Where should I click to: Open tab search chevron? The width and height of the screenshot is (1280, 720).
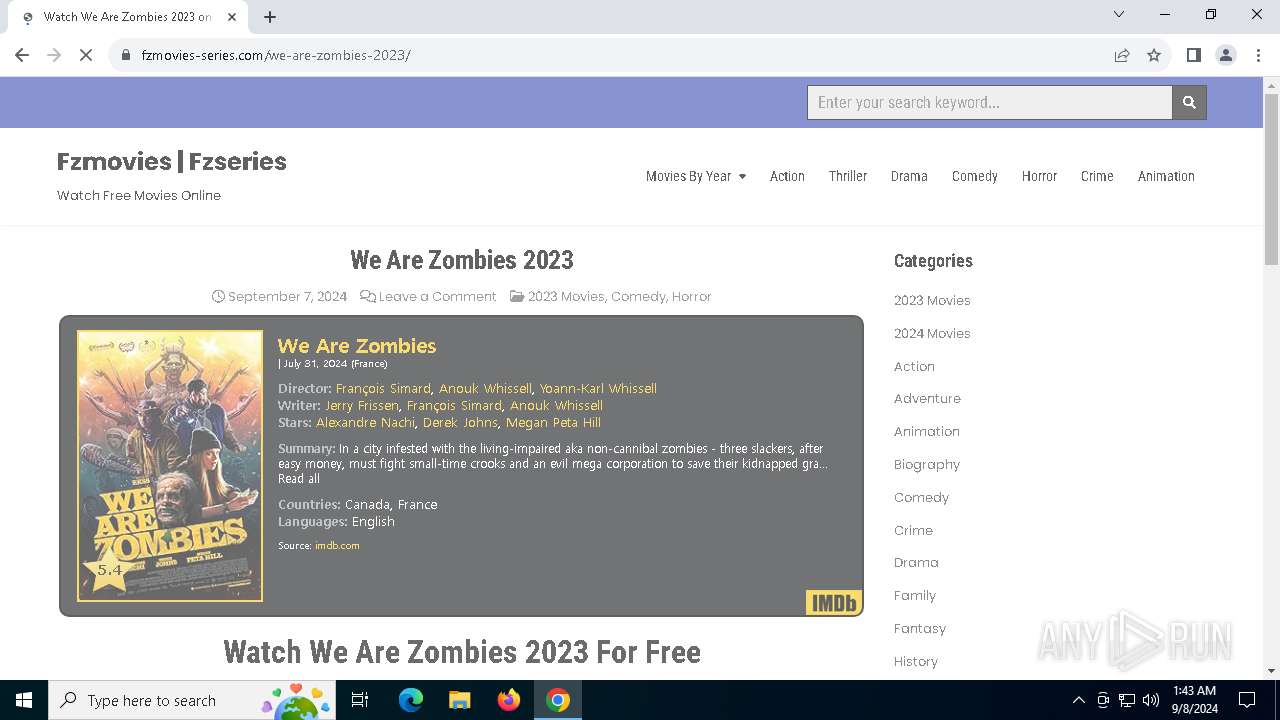tap(1119, 14)
